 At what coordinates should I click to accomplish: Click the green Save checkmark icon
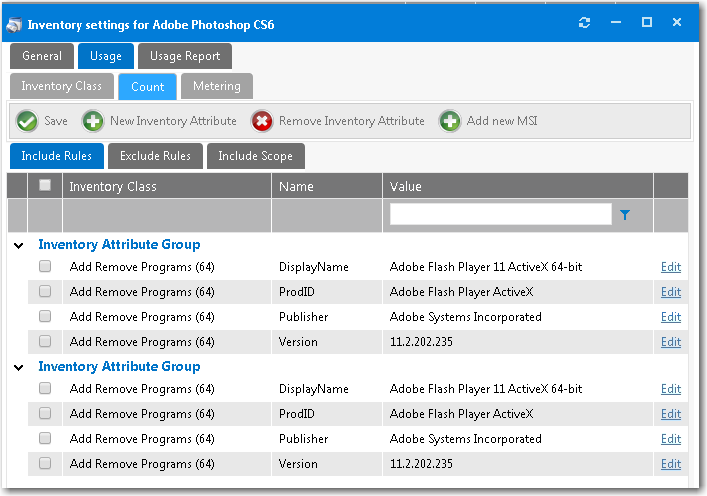coord(27,121)
